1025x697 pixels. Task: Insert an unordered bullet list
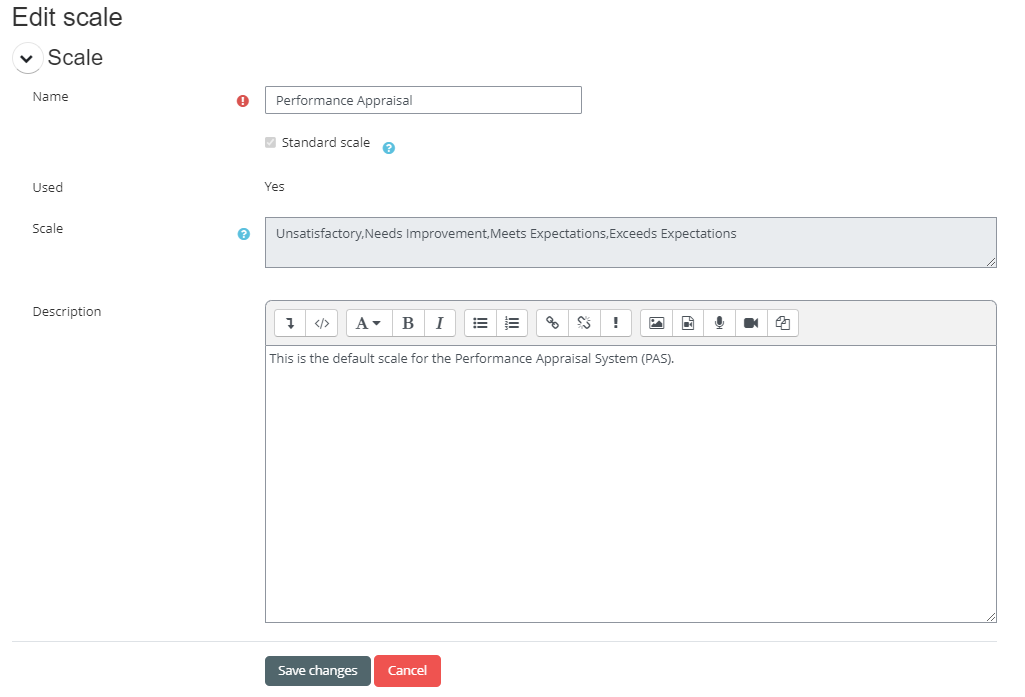coord(480,323)
